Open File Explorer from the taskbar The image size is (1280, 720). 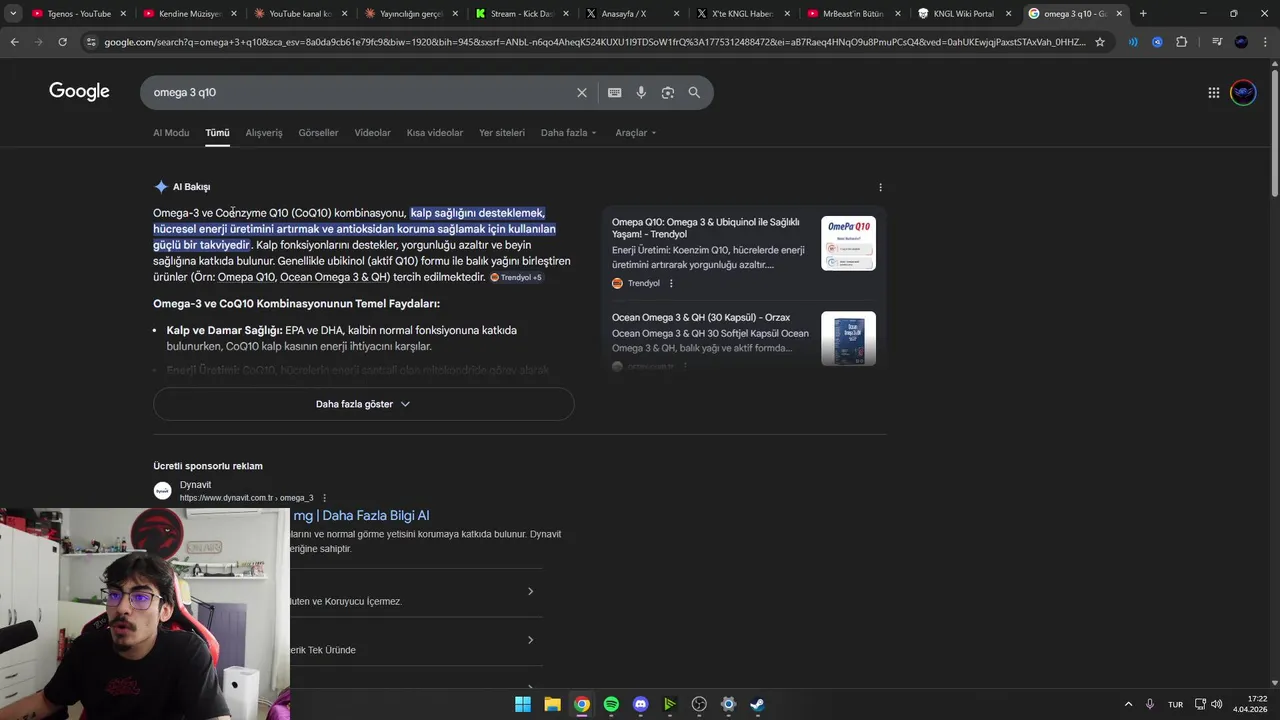pyautogui.click(x=552, y=704)
